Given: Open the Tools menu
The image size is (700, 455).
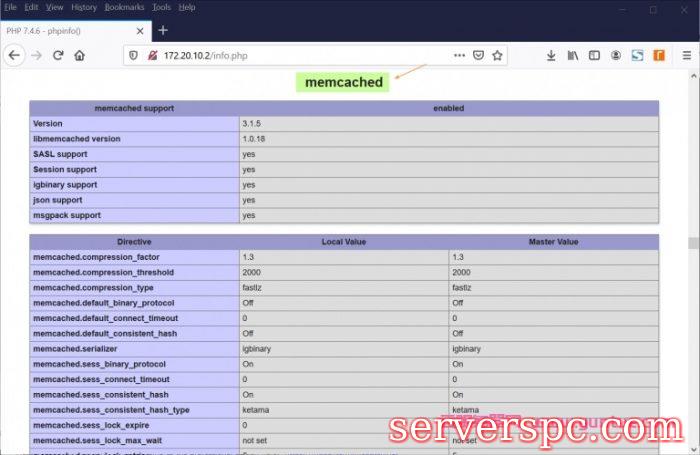Looking at the screenshot, I should click(x=161, y=7).
